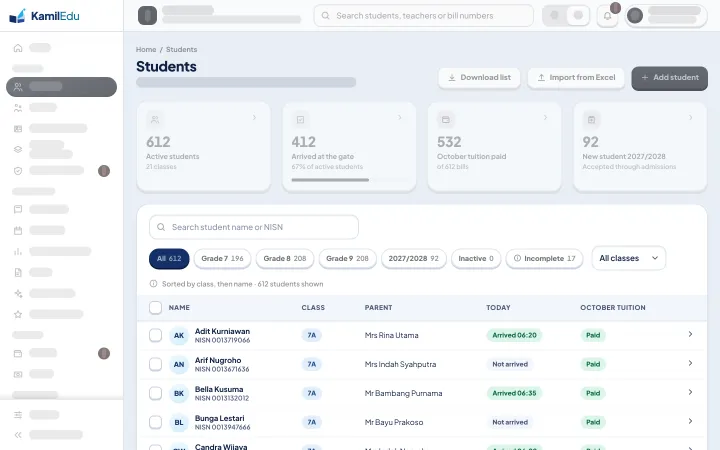
Task: Open Arif Nugroho row chevron
Action: (x=690, y=363)
